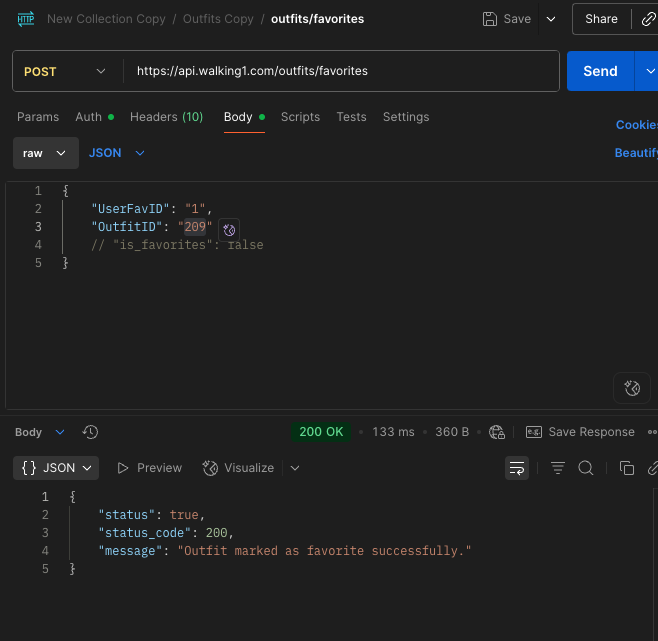Open the response JSON format dropdown

(56, 468)
